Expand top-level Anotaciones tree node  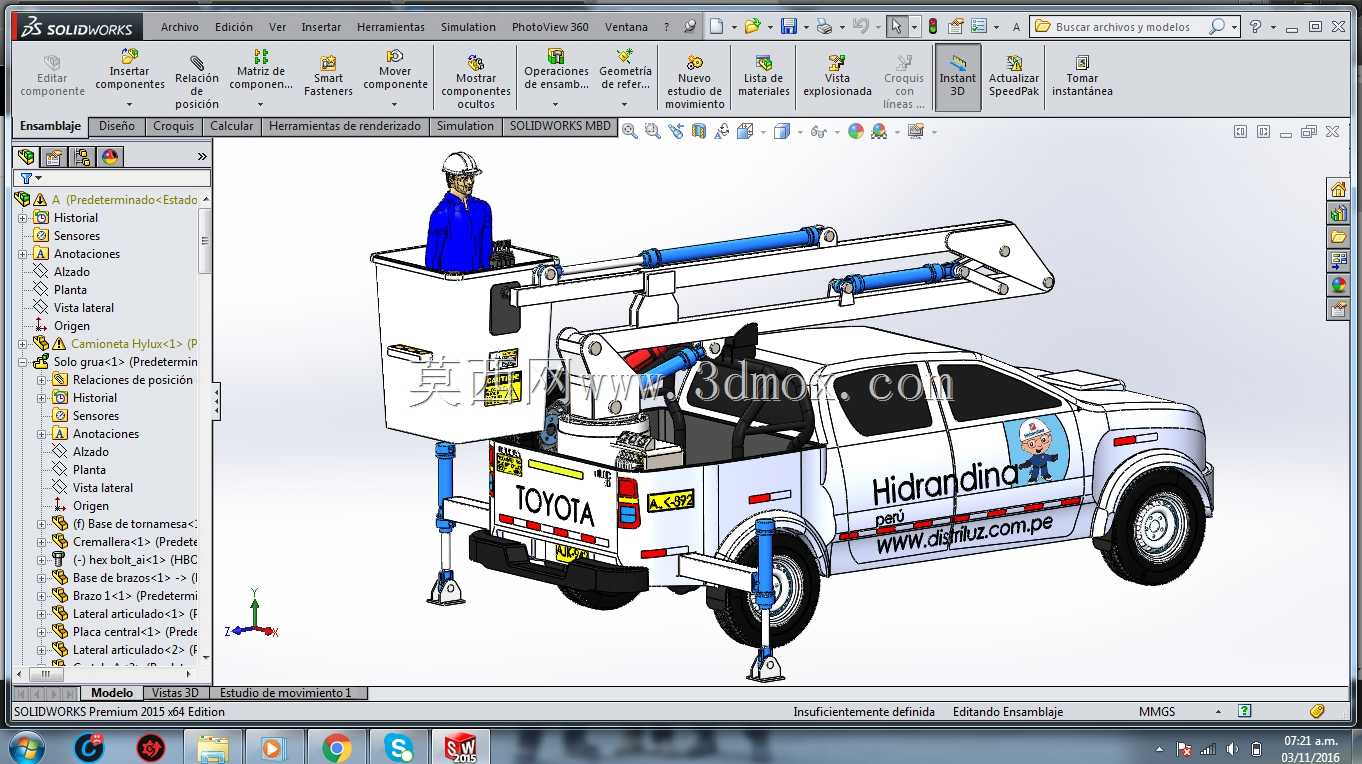[x=22, y=254]
